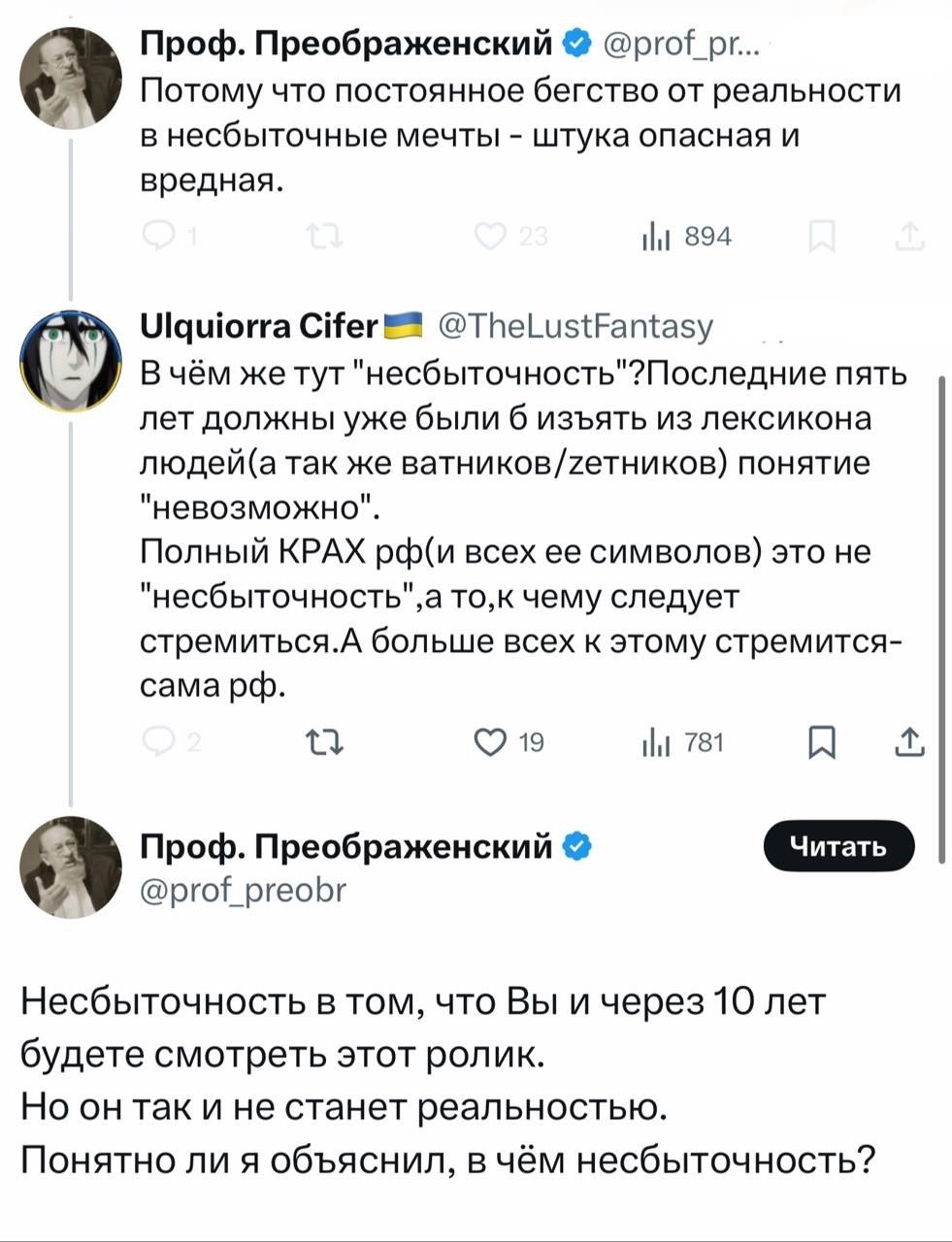Open Ulquiorra Cifer display name

coord(259,326)
